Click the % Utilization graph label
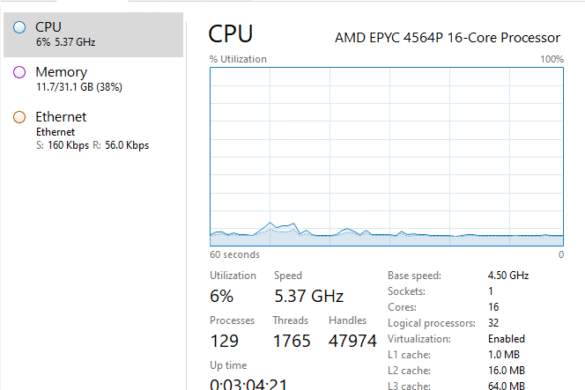 click(238, 59)
